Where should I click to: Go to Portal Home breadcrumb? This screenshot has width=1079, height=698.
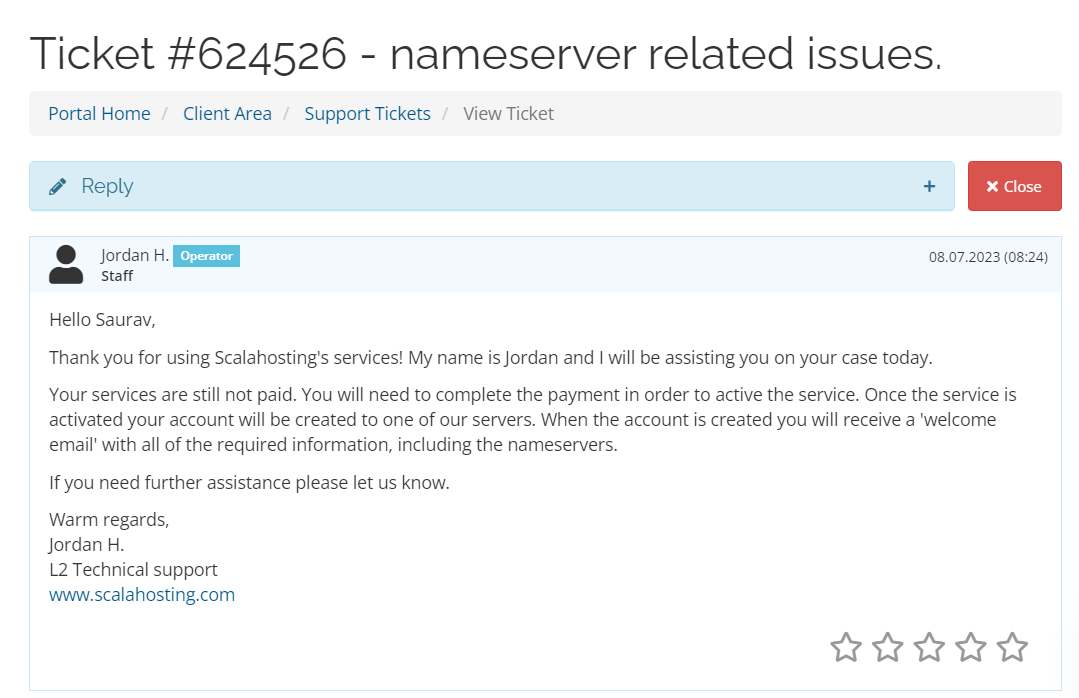click(x=99, y=114)
